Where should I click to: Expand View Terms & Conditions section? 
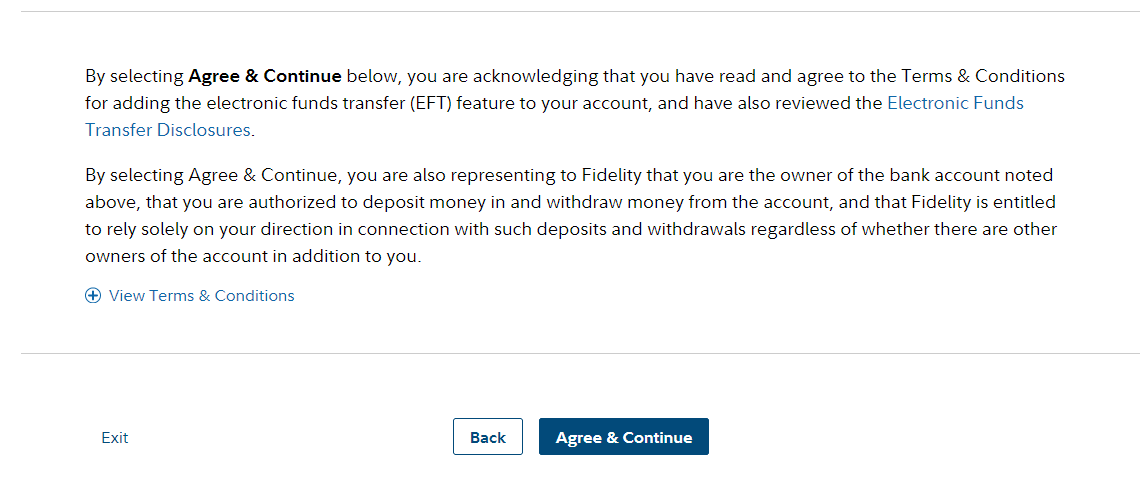(x=200, y=296)
